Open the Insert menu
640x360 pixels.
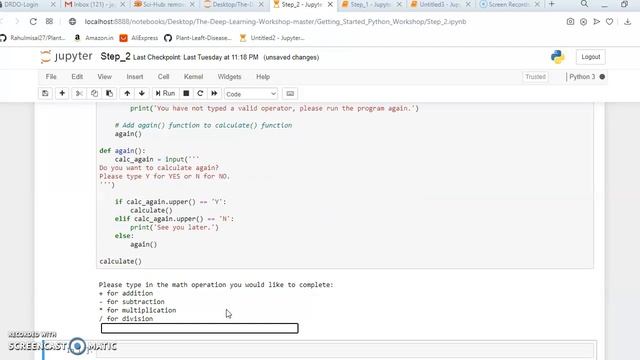135,77
